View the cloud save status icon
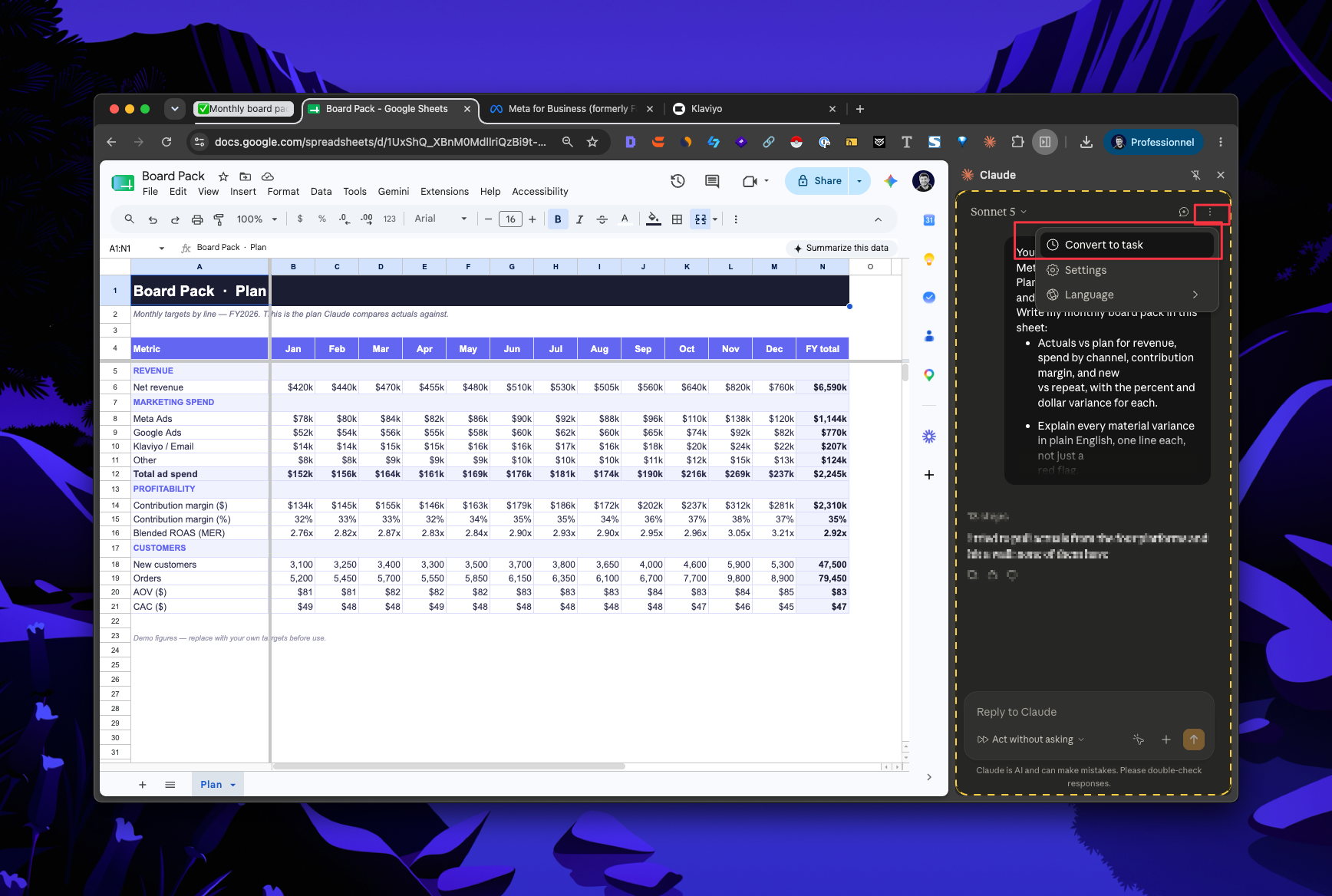 click(x=268, y=176)
